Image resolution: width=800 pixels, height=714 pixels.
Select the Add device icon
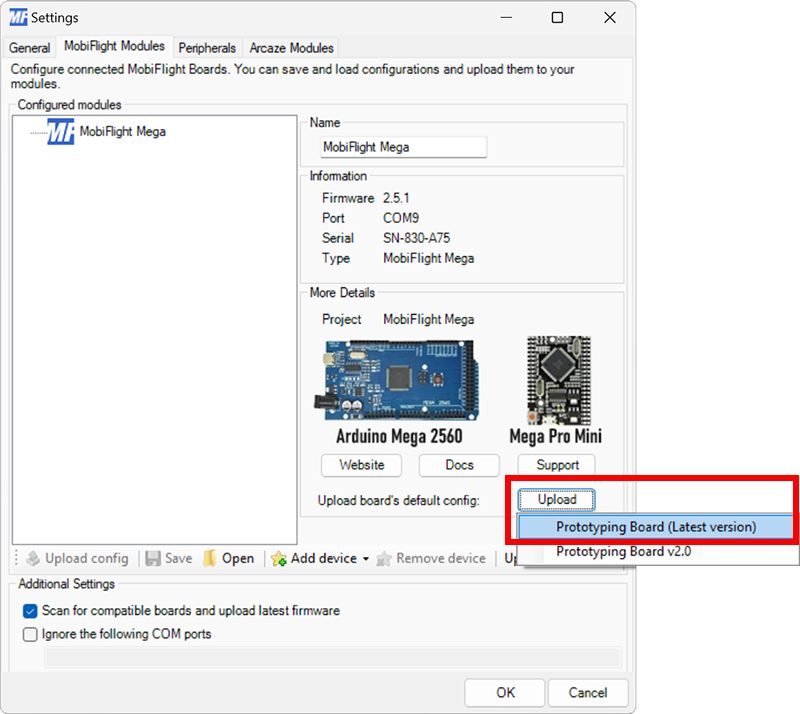[x=279, y=558]
